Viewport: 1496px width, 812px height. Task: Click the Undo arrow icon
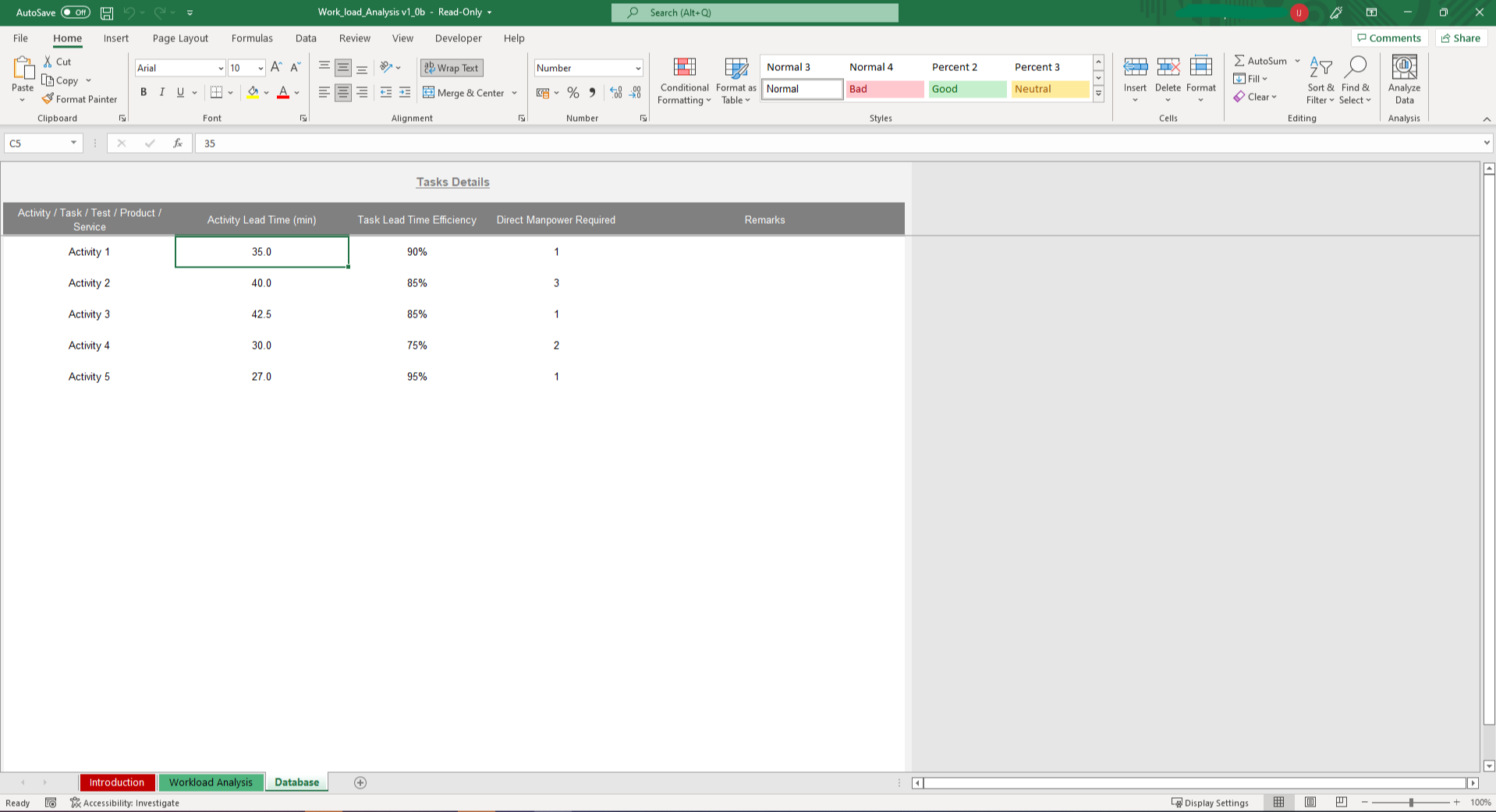(x=129, y=12)
